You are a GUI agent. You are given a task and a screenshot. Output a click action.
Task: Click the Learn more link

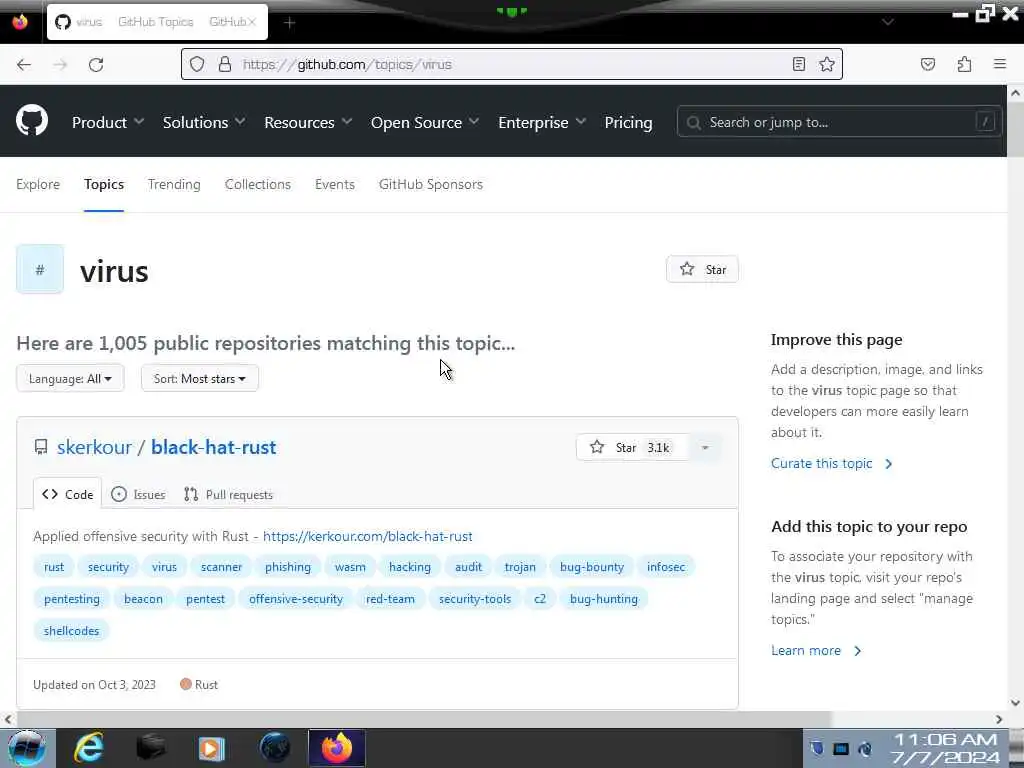coord(816,650)
